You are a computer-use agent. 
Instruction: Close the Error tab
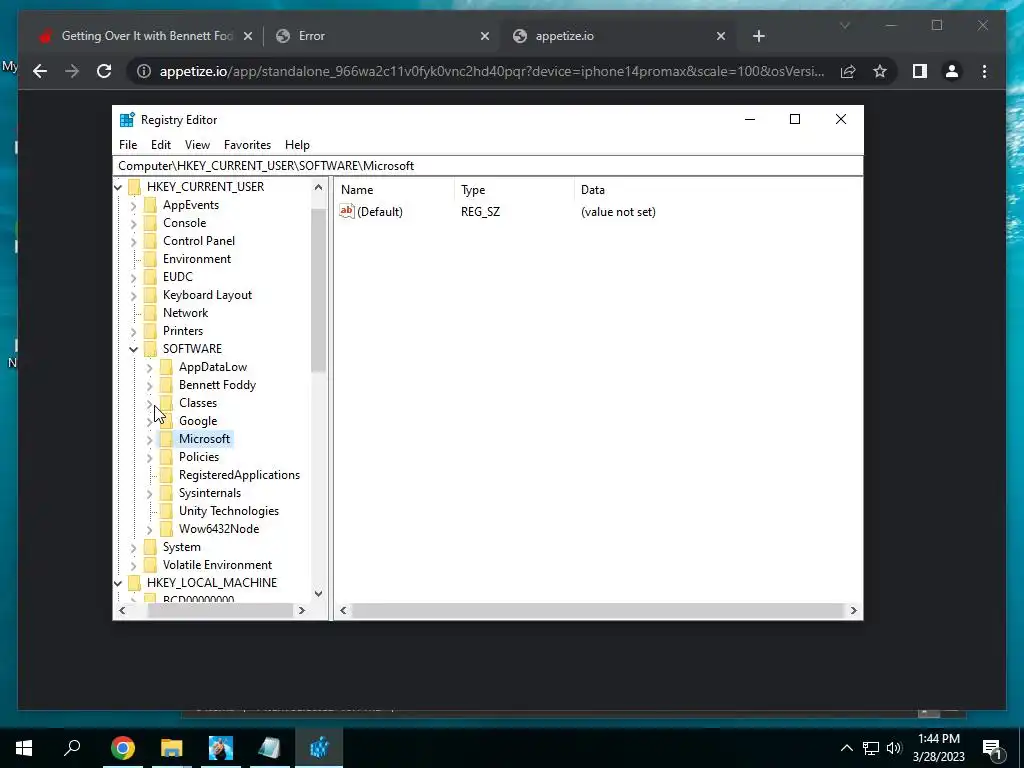485,36
